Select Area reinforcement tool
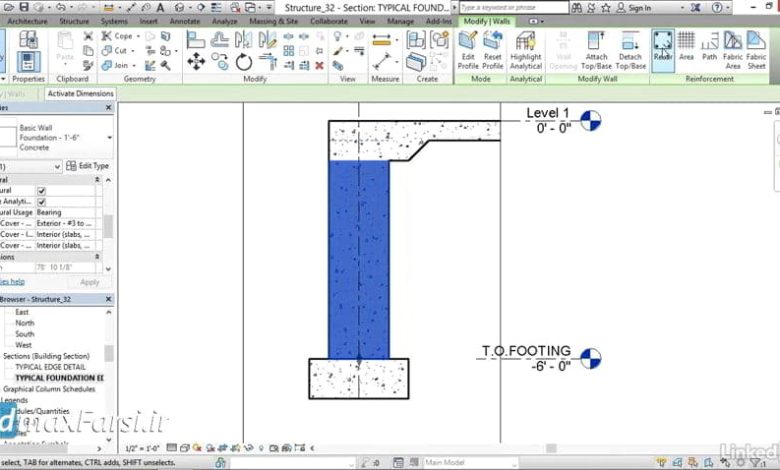This screenshot has height=470, width=780. 686,47
